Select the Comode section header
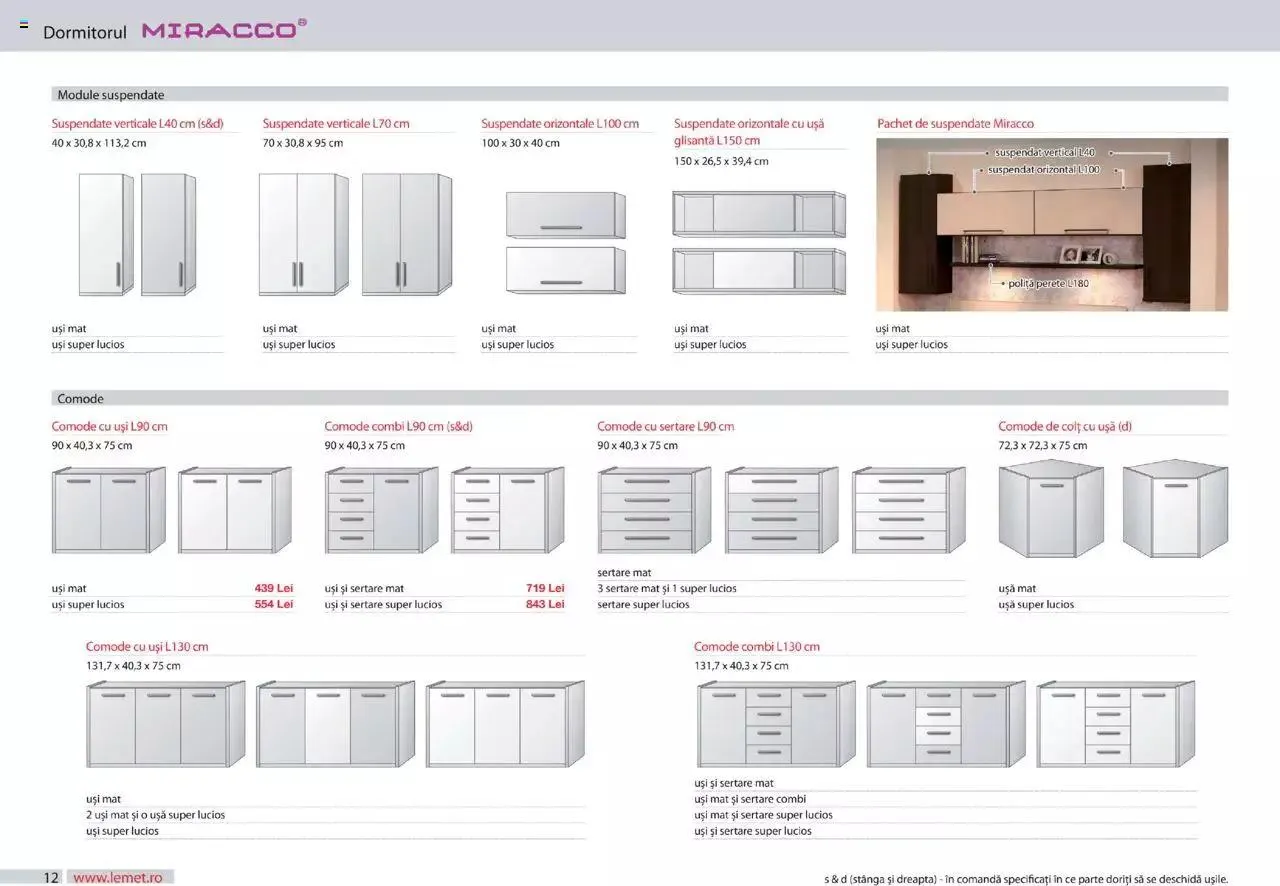Viewport: 1280px width, 886px height. click(80, 399)
